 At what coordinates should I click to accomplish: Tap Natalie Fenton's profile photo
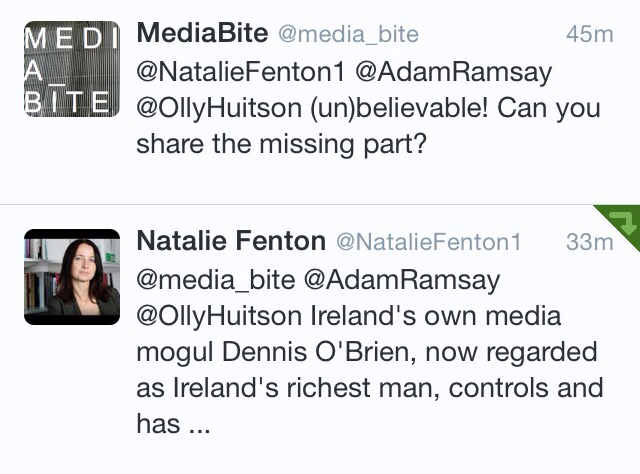(71, 277)
